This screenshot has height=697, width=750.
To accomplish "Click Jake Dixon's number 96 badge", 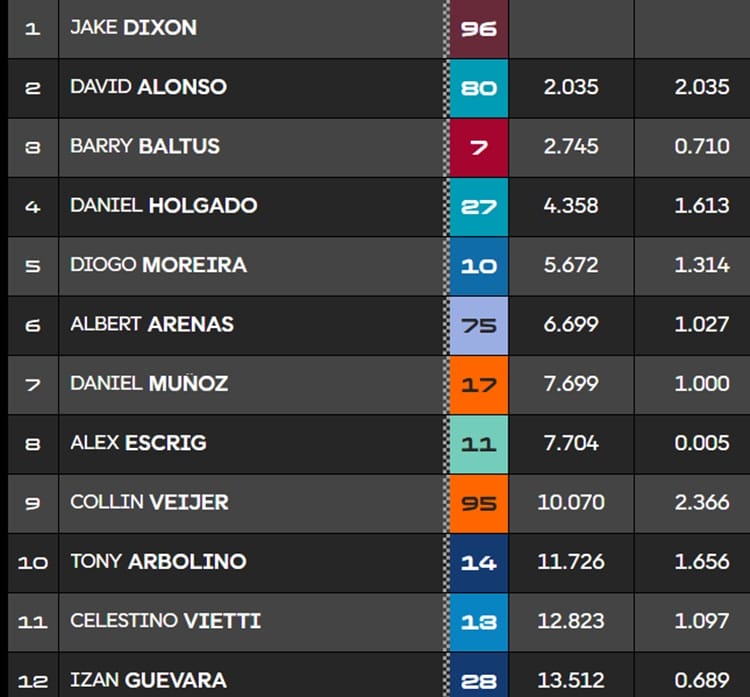I will pyautogui.click(x=478, y=28).
